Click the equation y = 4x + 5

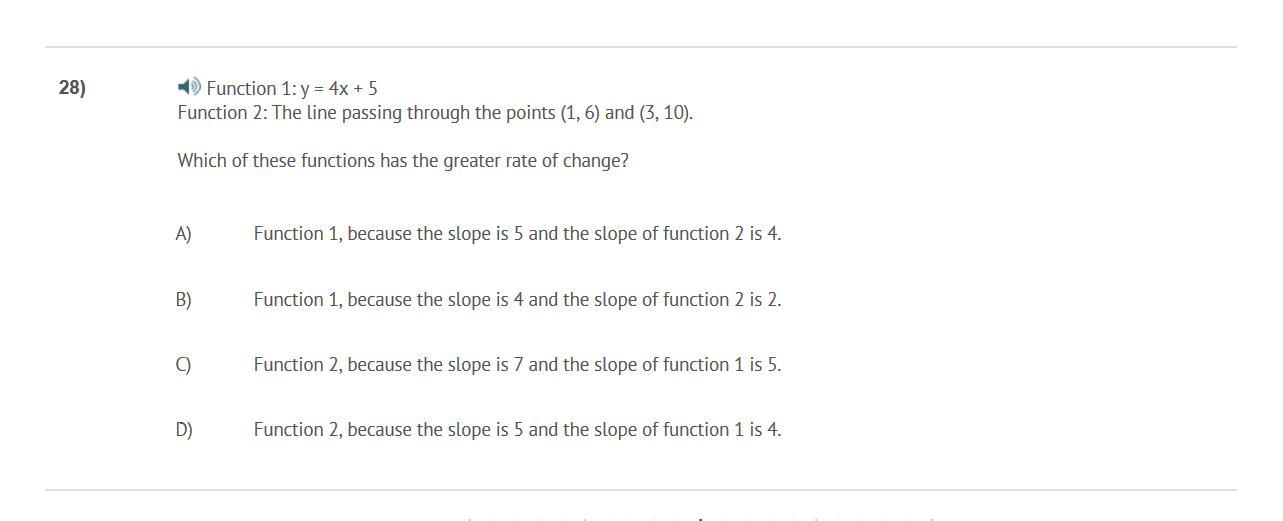point(339,88)
